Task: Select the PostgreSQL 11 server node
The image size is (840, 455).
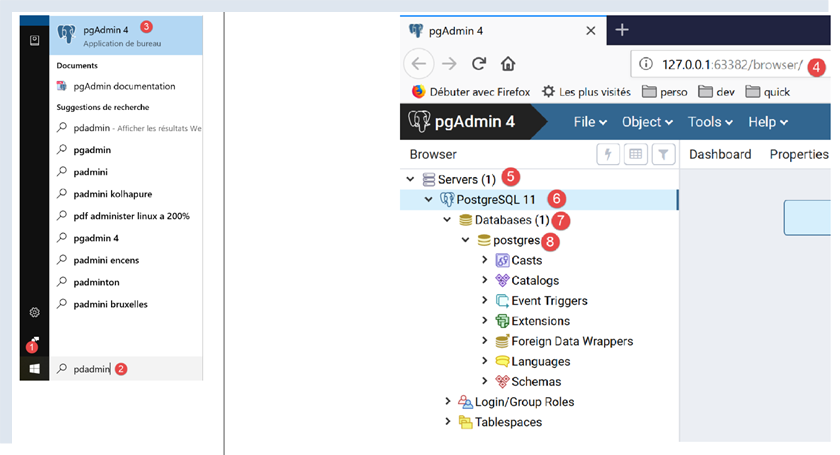Action: (494, 199)
